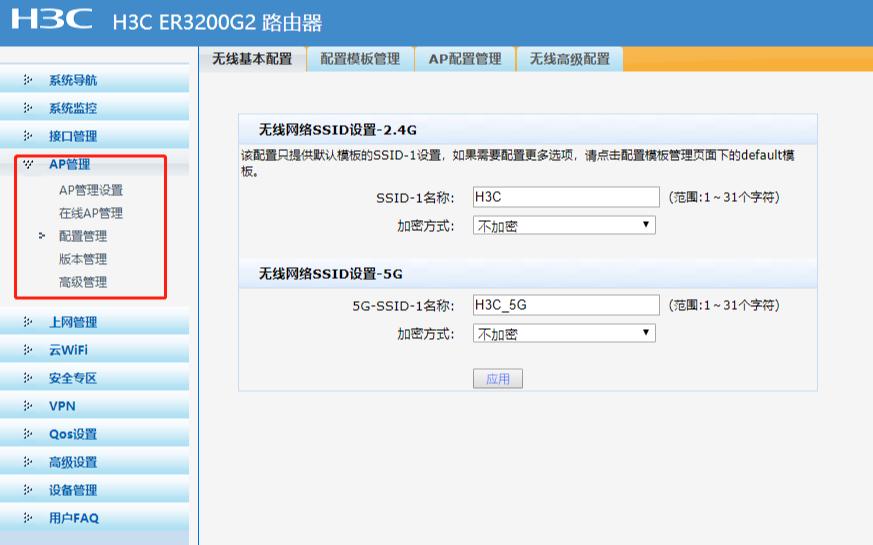Viewport: 873px width, 545px height.
Task: Go to 配置管理 submenu item
Action: coord(83,236)
